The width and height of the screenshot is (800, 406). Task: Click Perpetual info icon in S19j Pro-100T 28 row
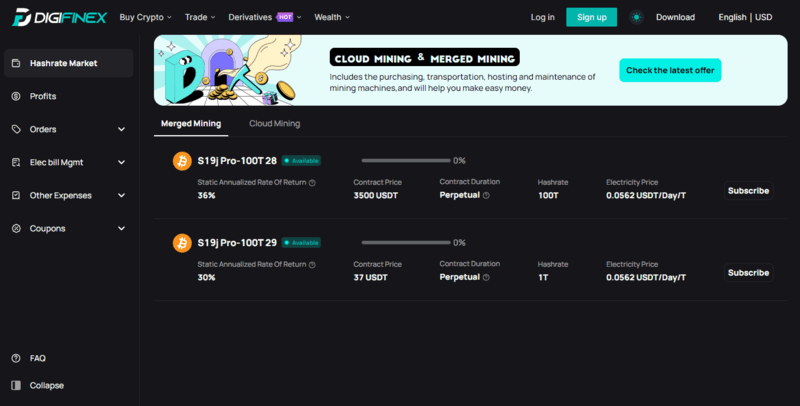pos(486,195)
